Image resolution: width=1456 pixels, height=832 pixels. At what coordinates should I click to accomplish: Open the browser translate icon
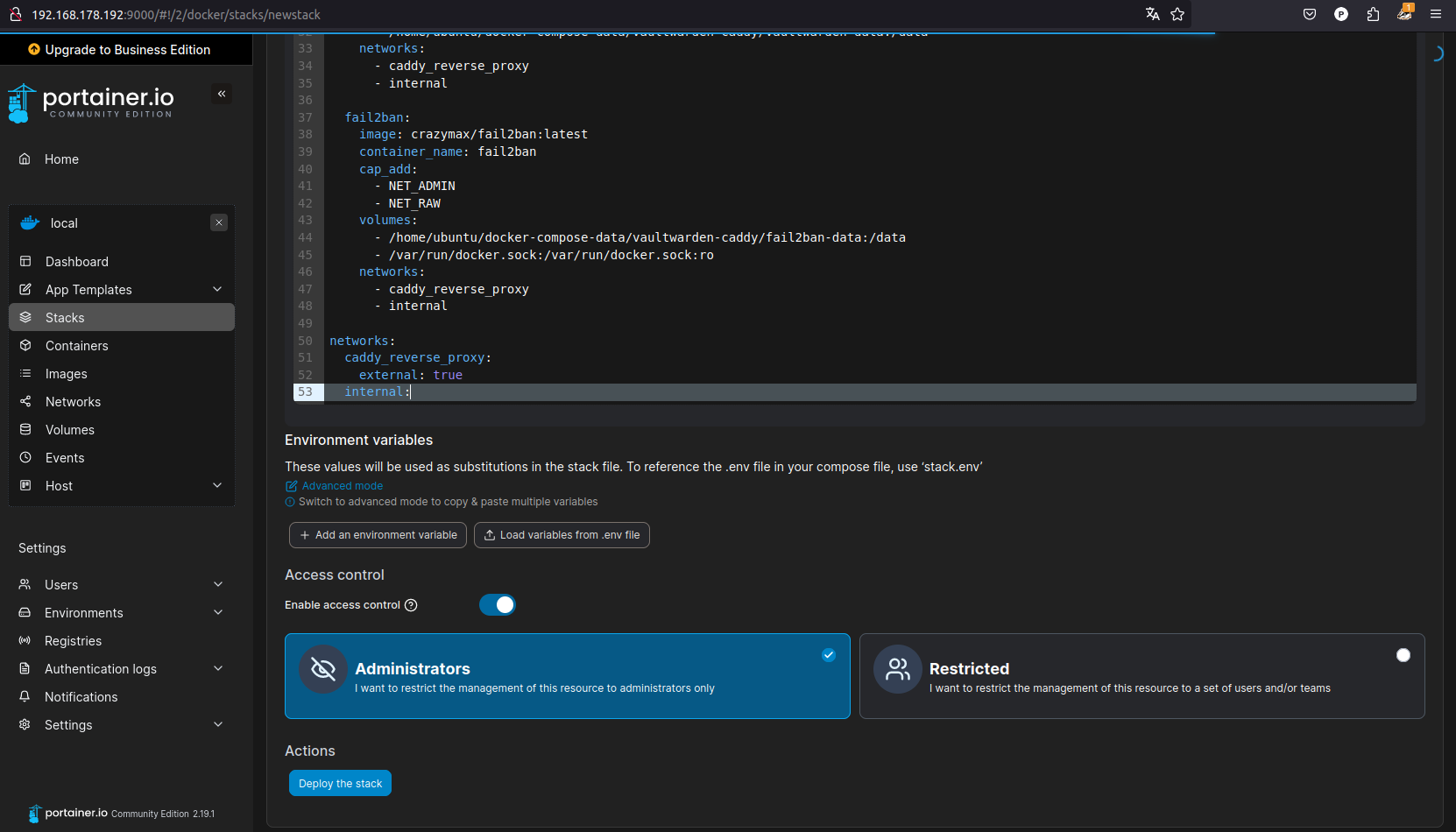[1152, 14]
